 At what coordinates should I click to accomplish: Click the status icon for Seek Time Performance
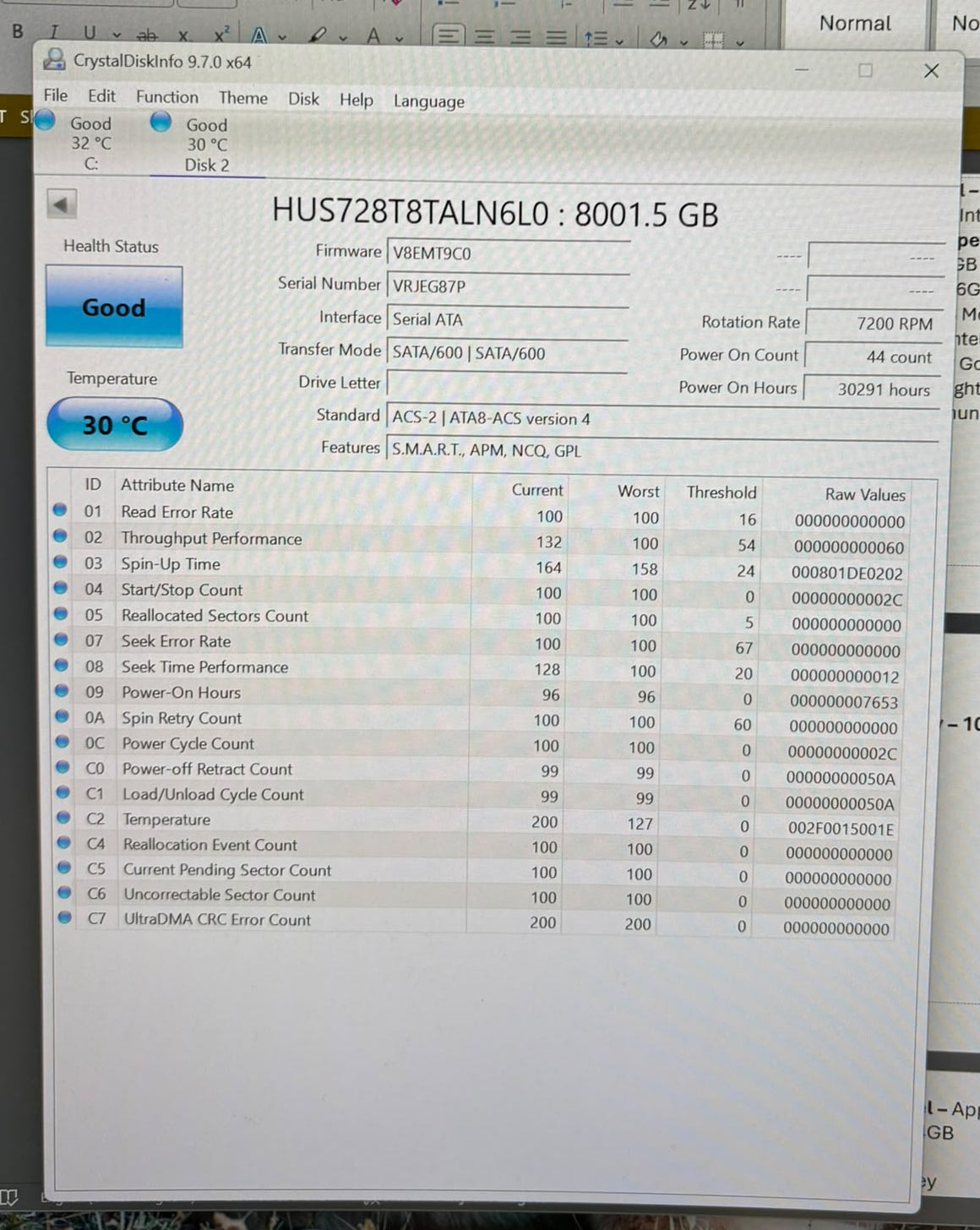pyautogui.click(x=62, y=665)
